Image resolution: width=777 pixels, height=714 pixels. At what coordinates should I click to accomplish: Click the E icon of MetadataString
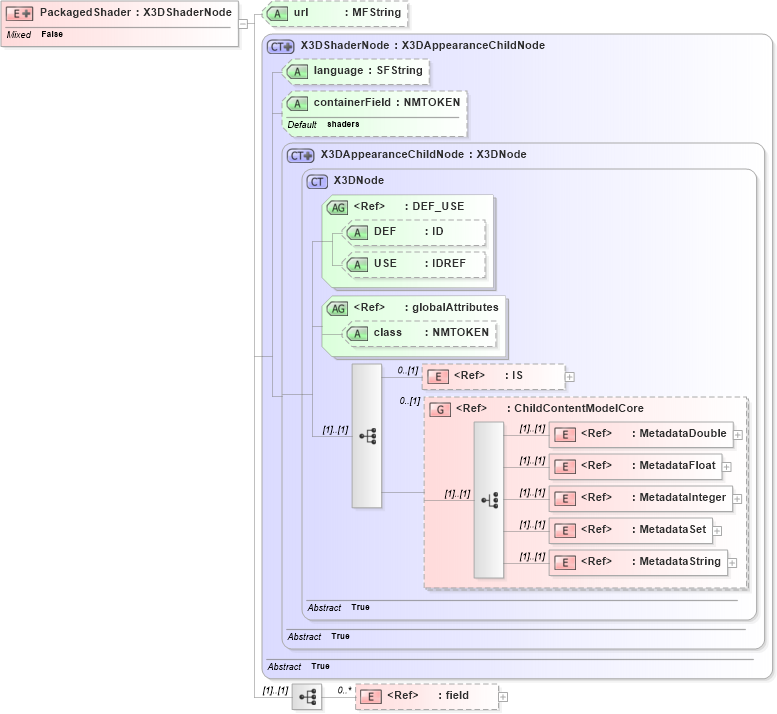[x=565, y=563]
